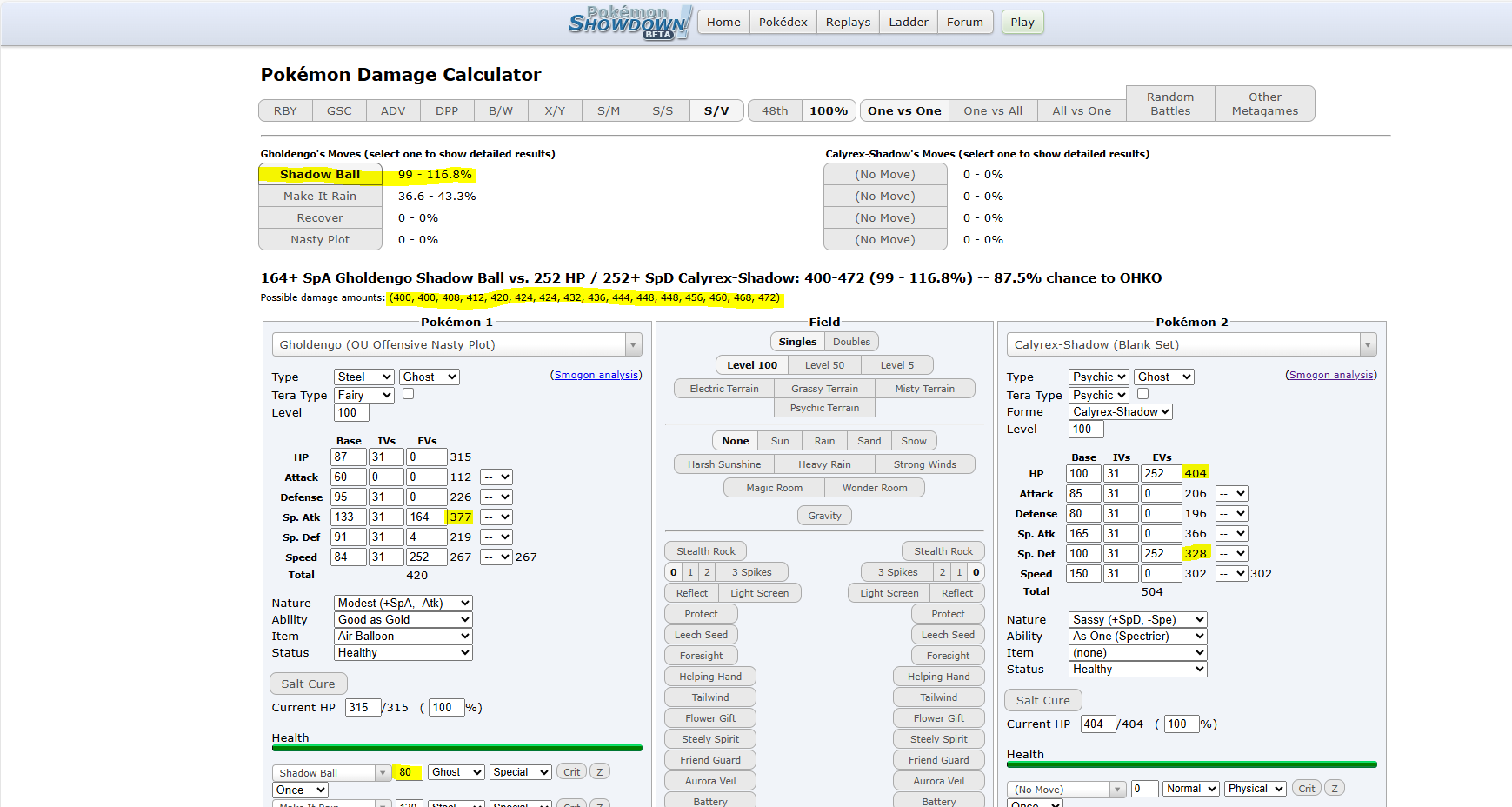Open the Pokédex page
The image size is (1512, 807).
click(783, 23)
